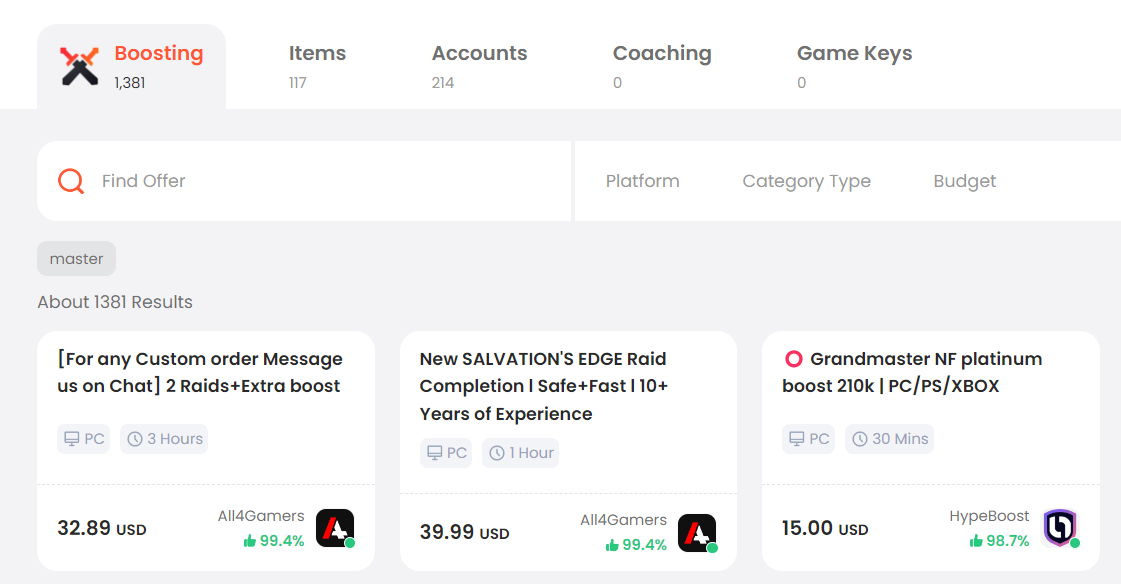Open All4Gamers avatar on 32.89 USD offer
This screenshot has height=584, width=1121.
(335, 528)
